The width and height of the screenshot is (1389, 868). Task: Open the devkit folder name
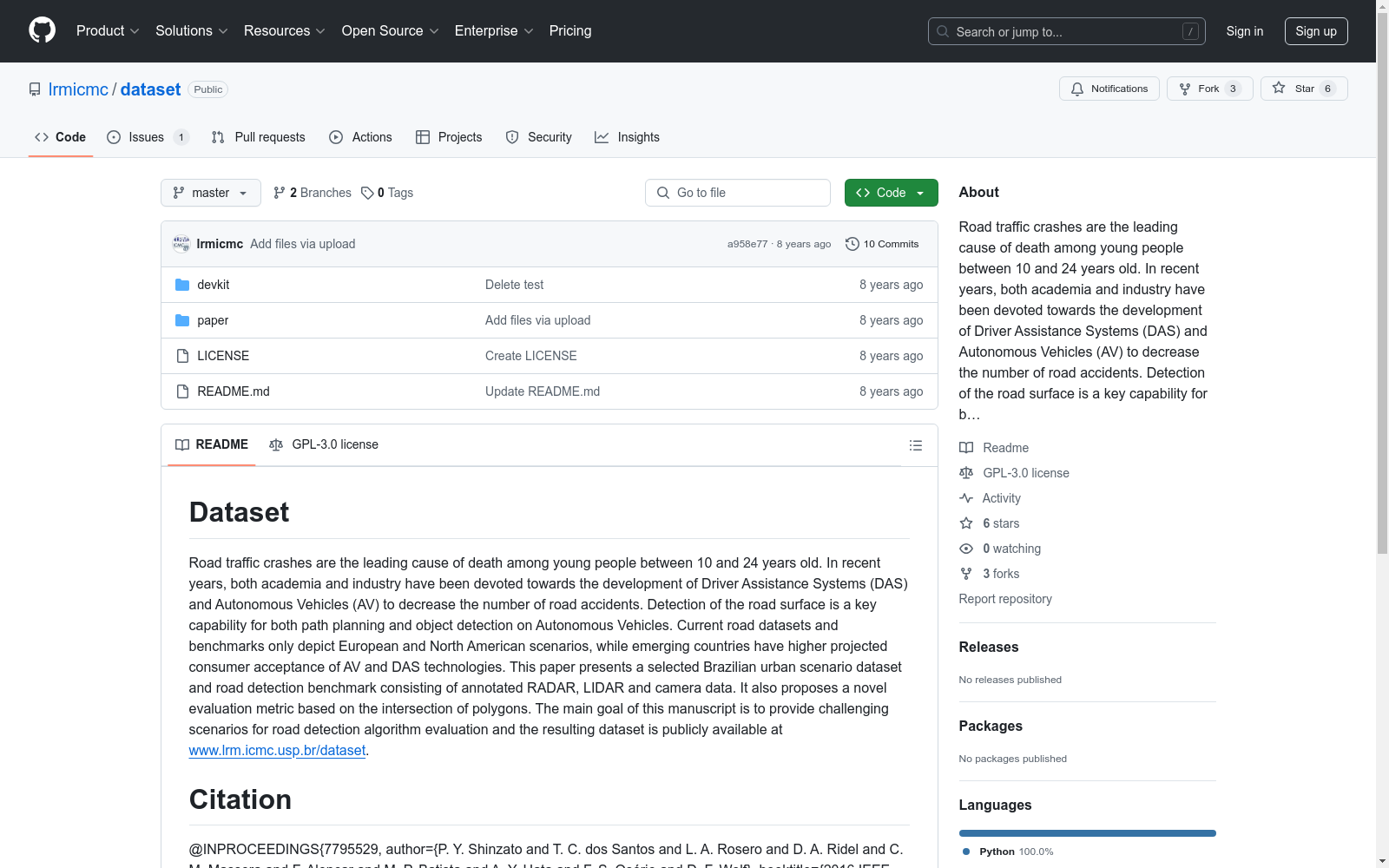click(x=213, y=285)
